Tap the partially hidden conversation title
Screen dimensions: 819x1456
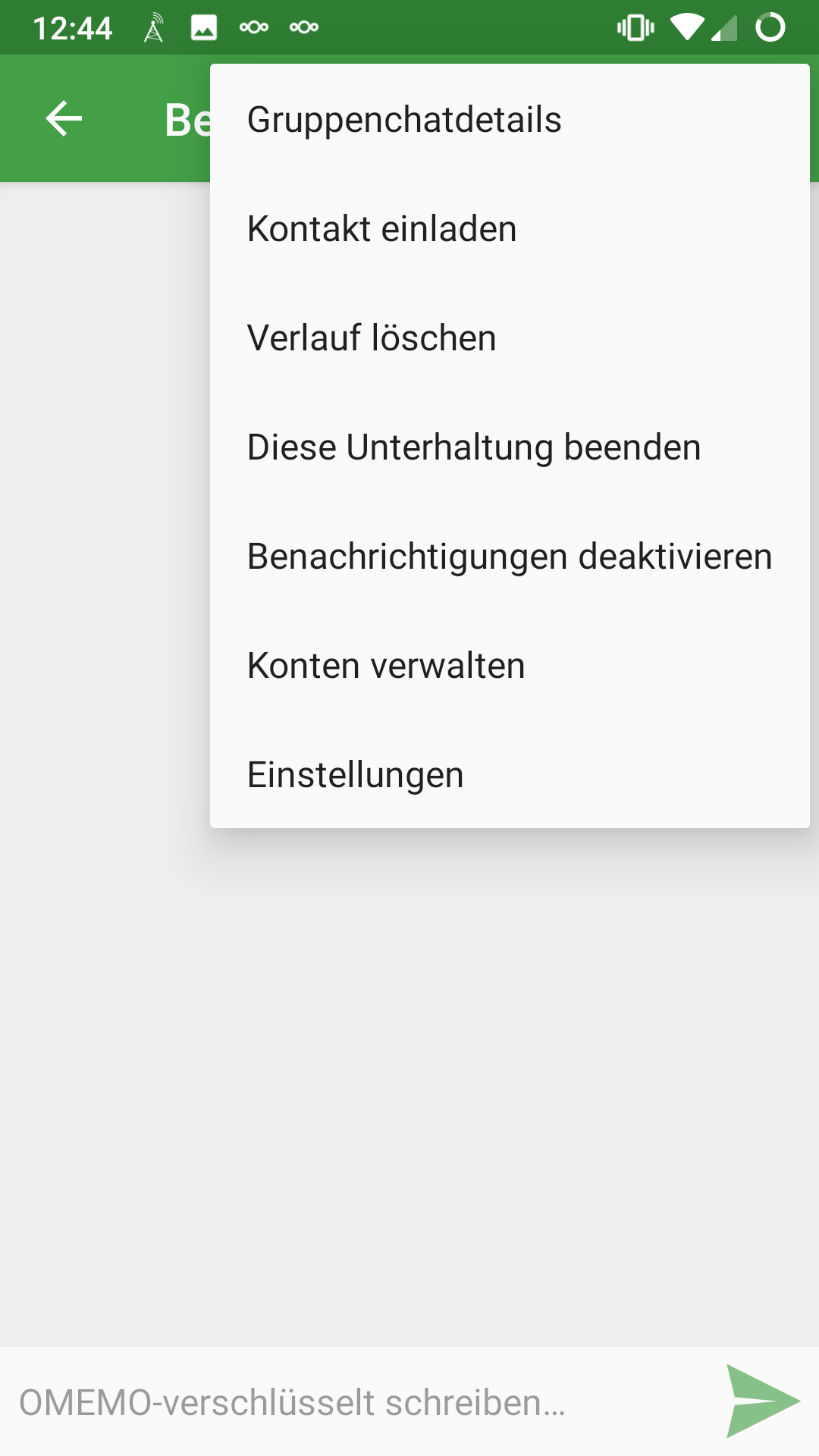click(x=187, y=120)
